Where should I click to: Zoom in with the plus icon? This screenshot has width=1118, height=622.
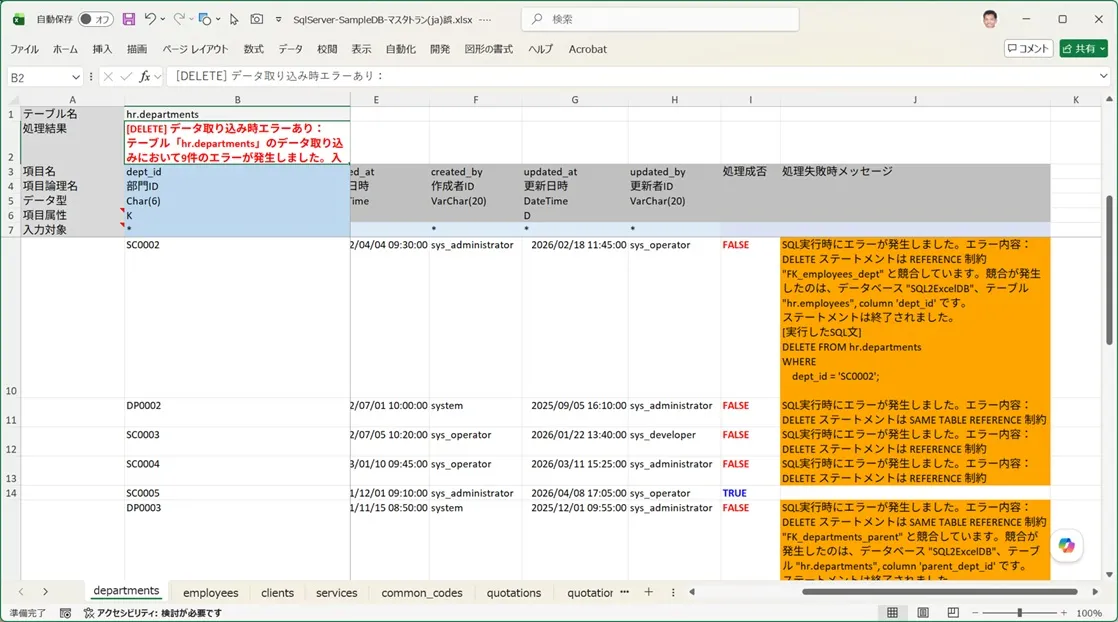click(x=1064, y=613)
